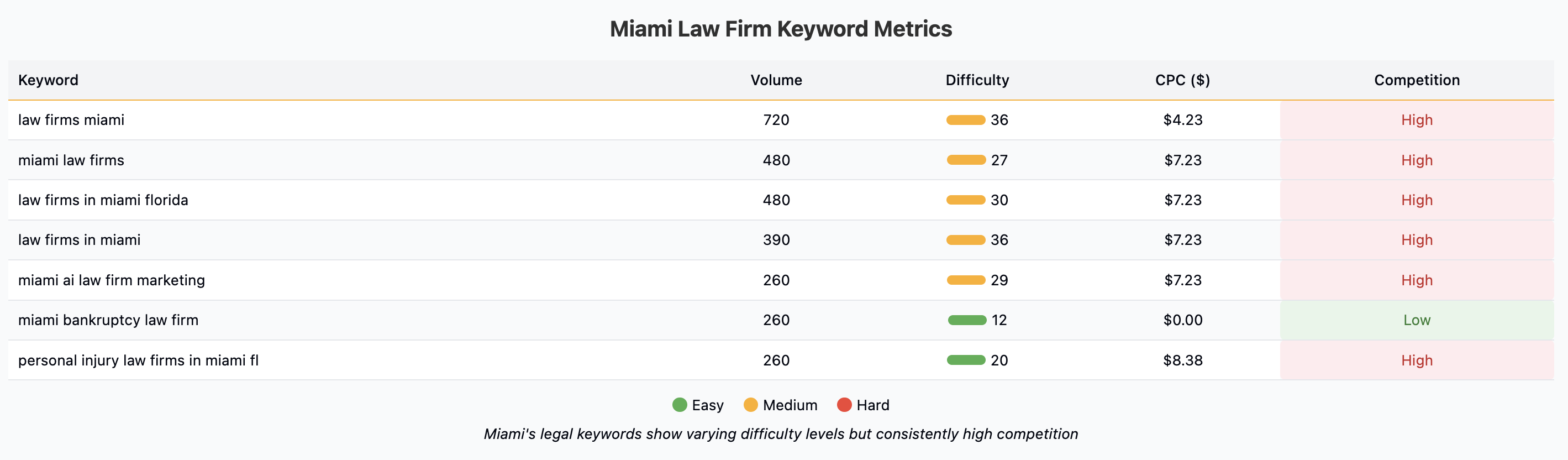Click the Difficulty column header
This screenshot has height=460, width=1568.
[977, 80]
